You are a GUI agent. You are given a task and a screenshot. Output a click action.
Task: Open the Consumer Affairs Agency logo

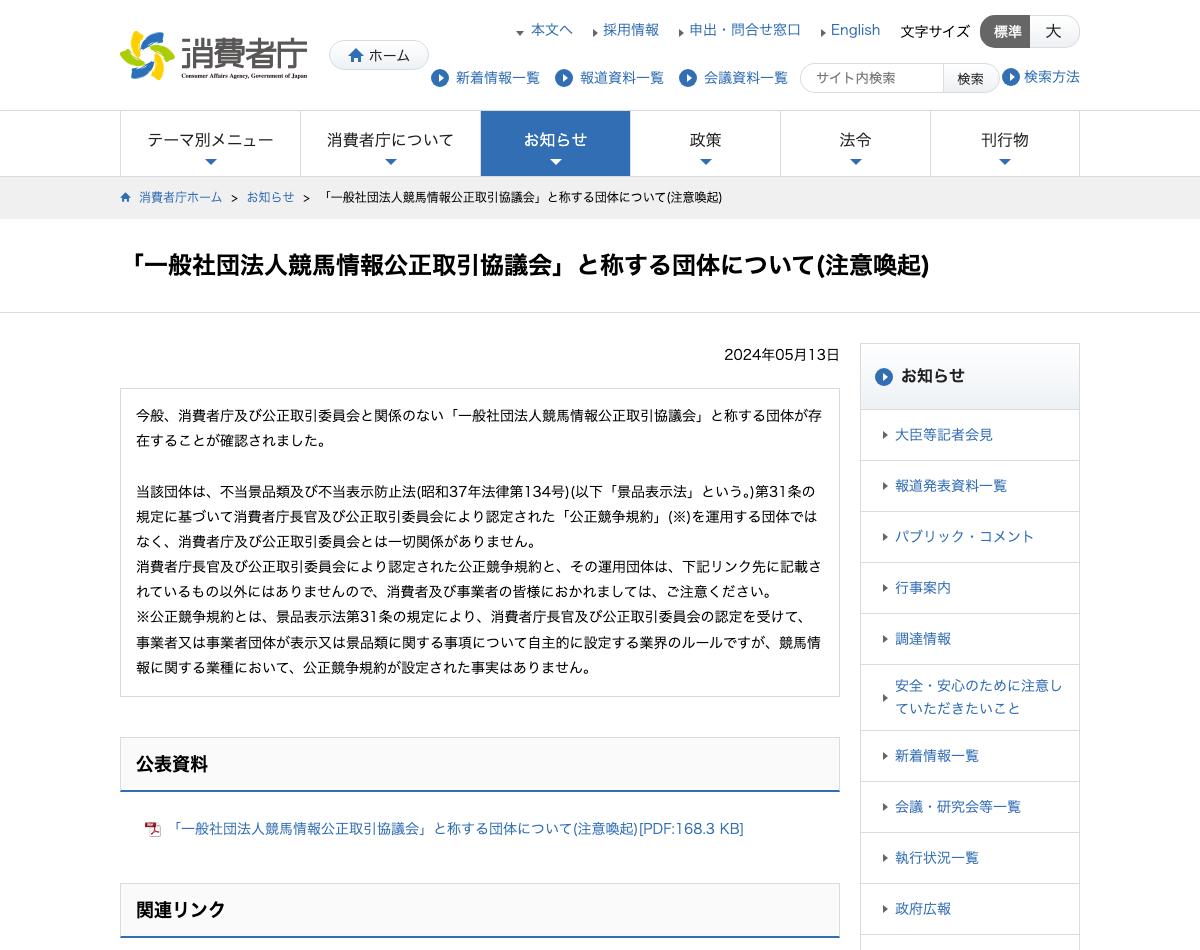[x=213, y=55]
